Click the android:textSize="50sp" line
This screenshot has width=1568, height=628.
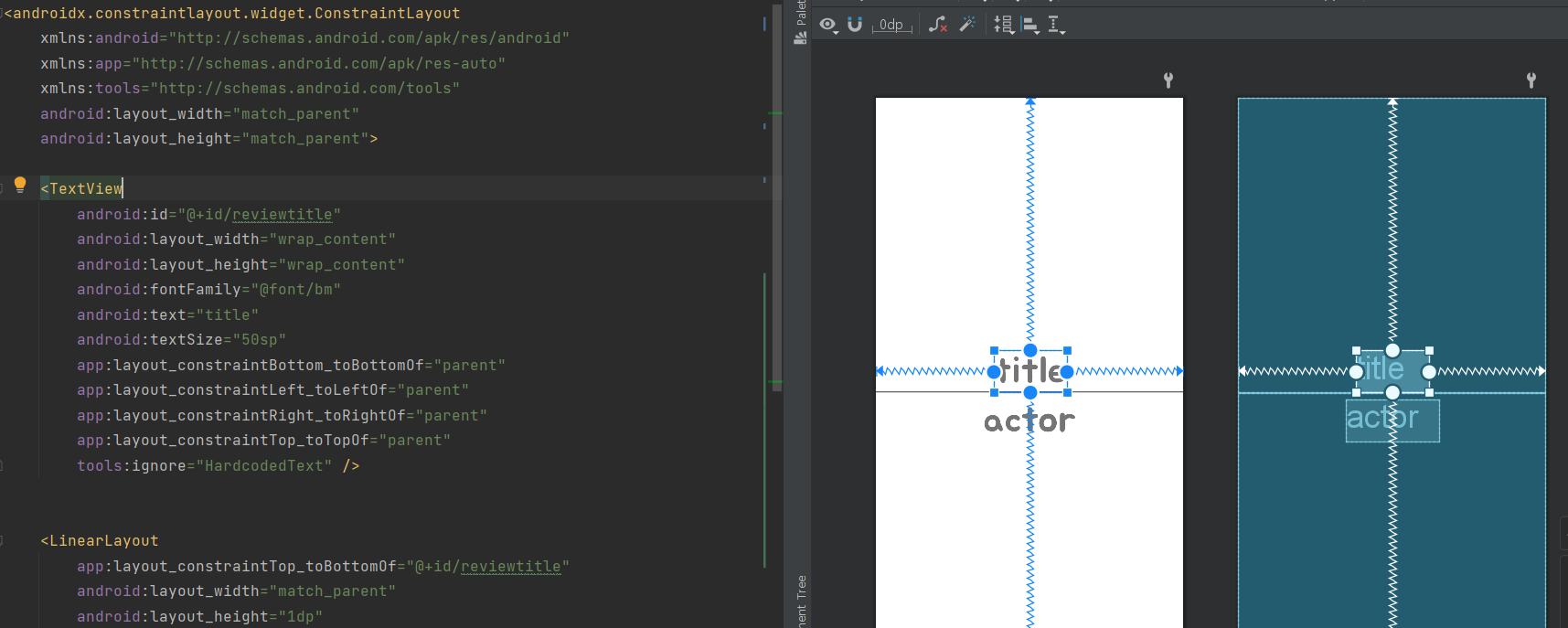(x=181, y=339)
